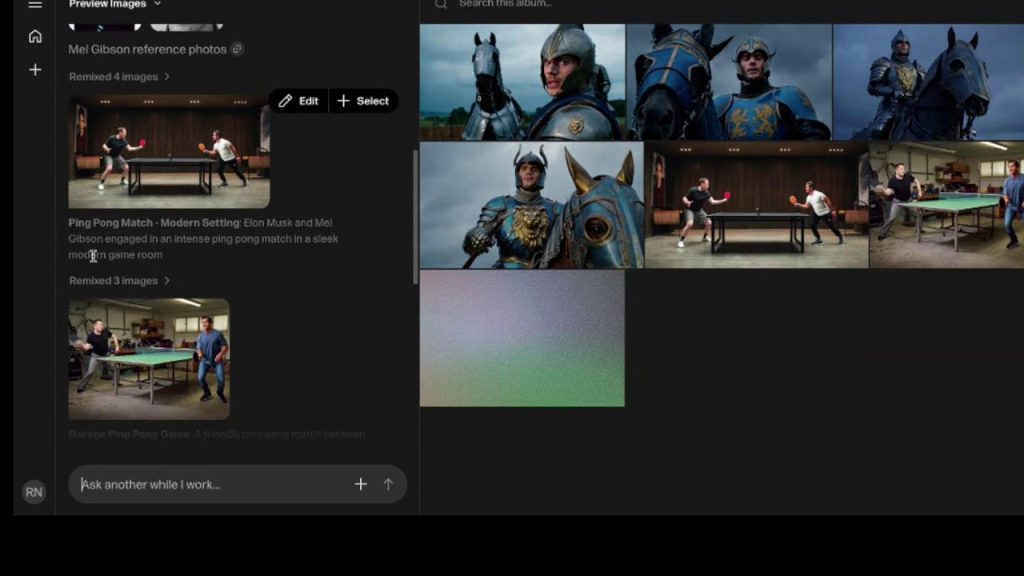Open the hamburger menu in the sidebar
This screenshot has height=576, width=1024.
pos(35,5)
